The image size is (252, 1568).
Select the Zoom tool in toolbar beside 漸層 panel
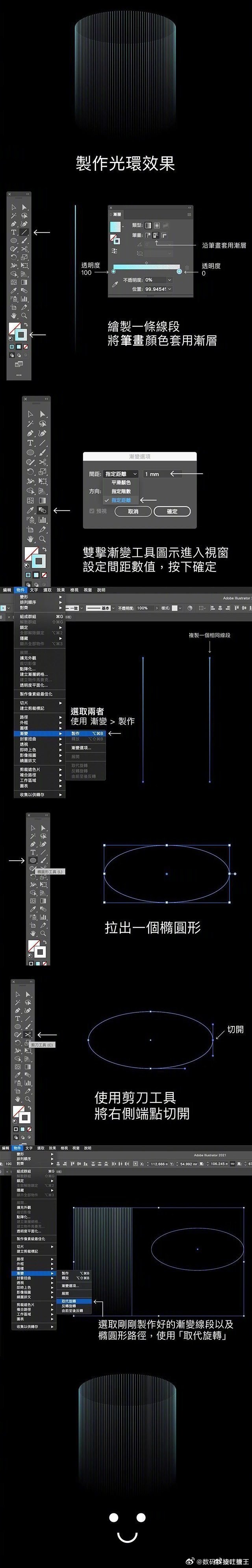point(24,316)
